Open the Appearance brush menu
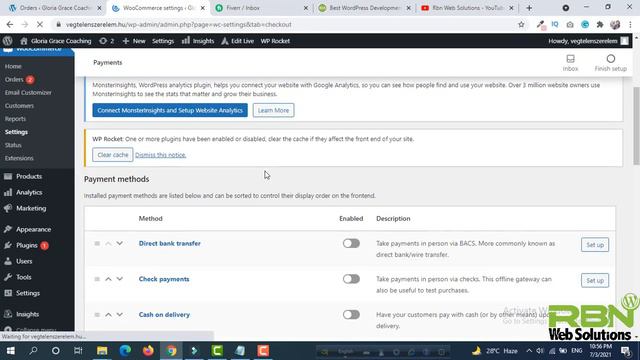Viewport: 640px width, 360px height. pyautogui.click(x=8, y=229)
